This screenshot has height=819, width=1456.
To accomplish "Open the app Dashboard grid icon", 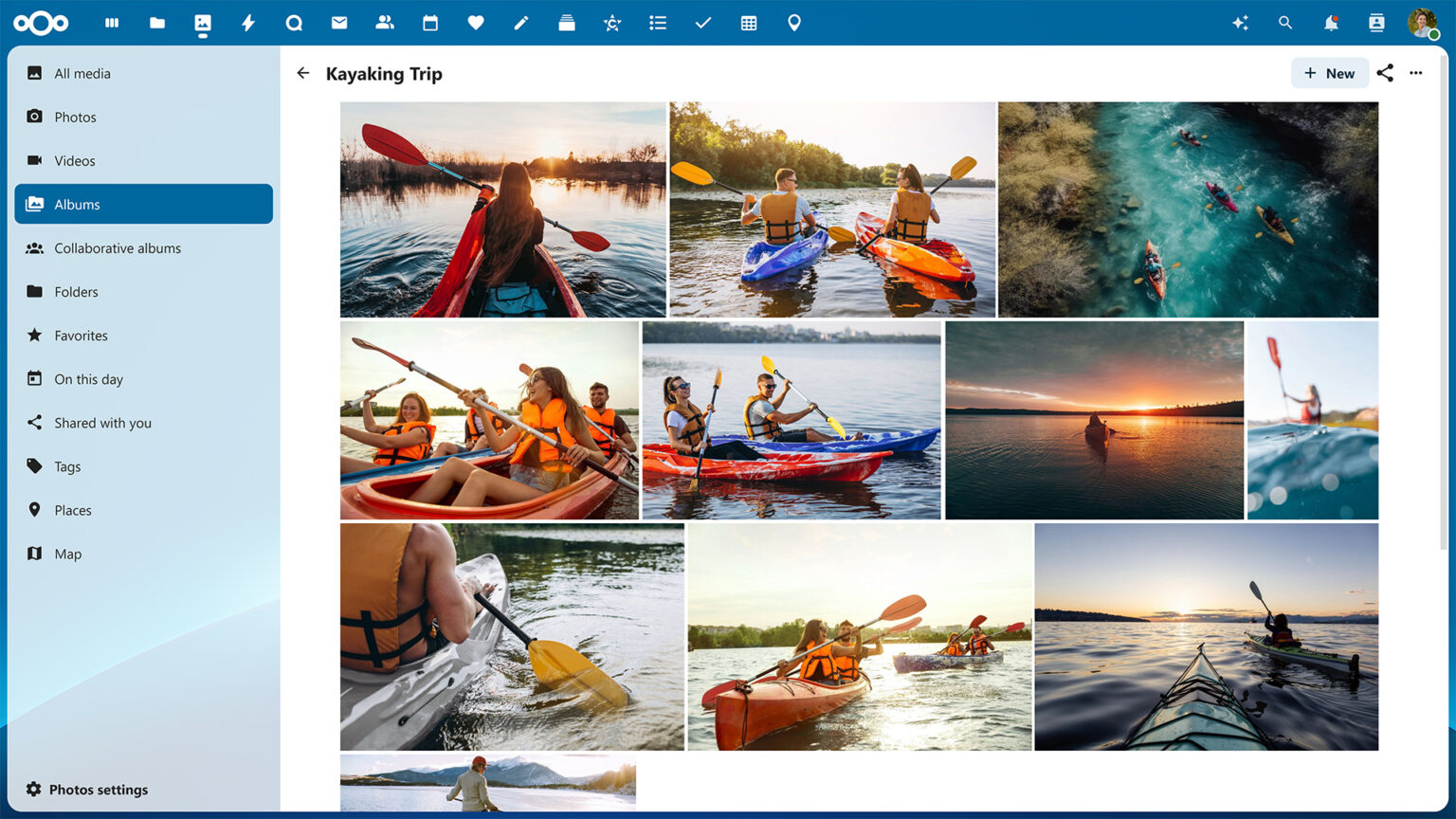I will (112, 23).
